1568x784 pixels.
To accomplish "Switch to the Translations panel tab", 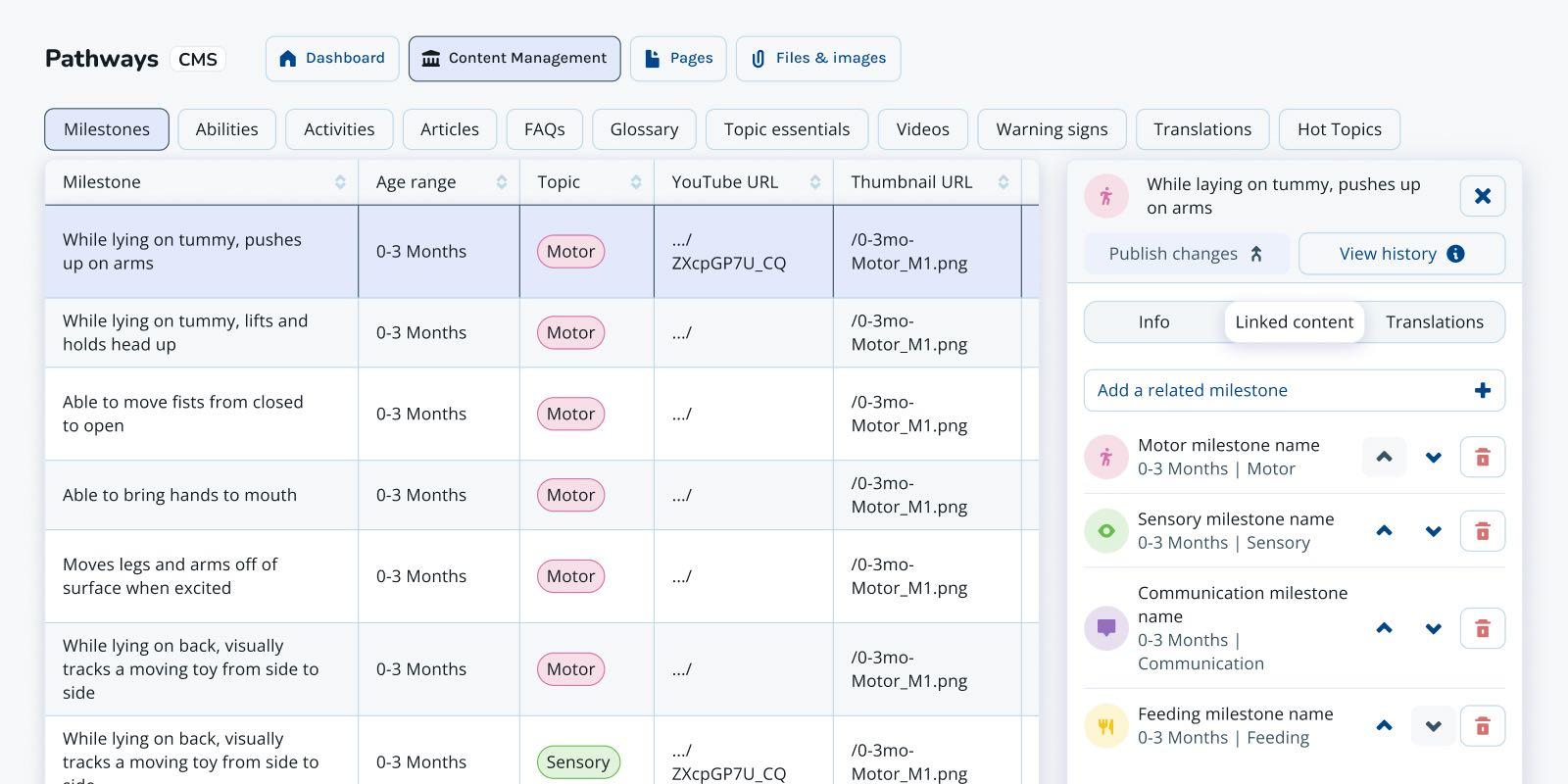I will (1434, 322).
